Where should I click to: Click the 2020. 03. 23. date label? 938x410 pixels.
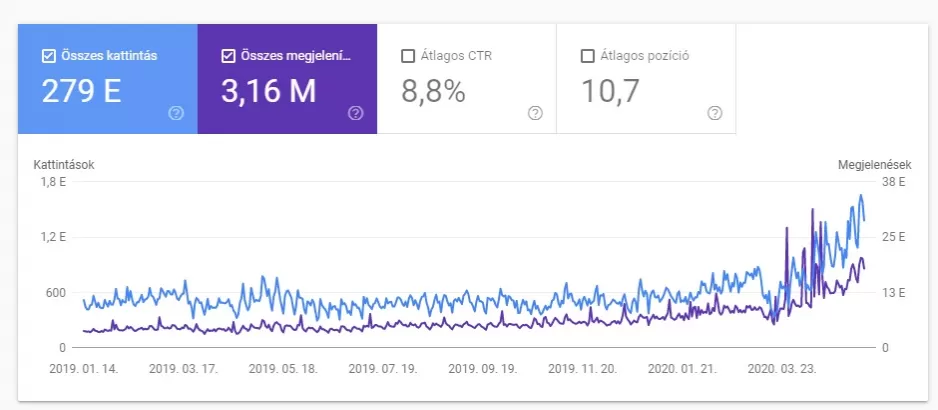[x=782, y=369]
